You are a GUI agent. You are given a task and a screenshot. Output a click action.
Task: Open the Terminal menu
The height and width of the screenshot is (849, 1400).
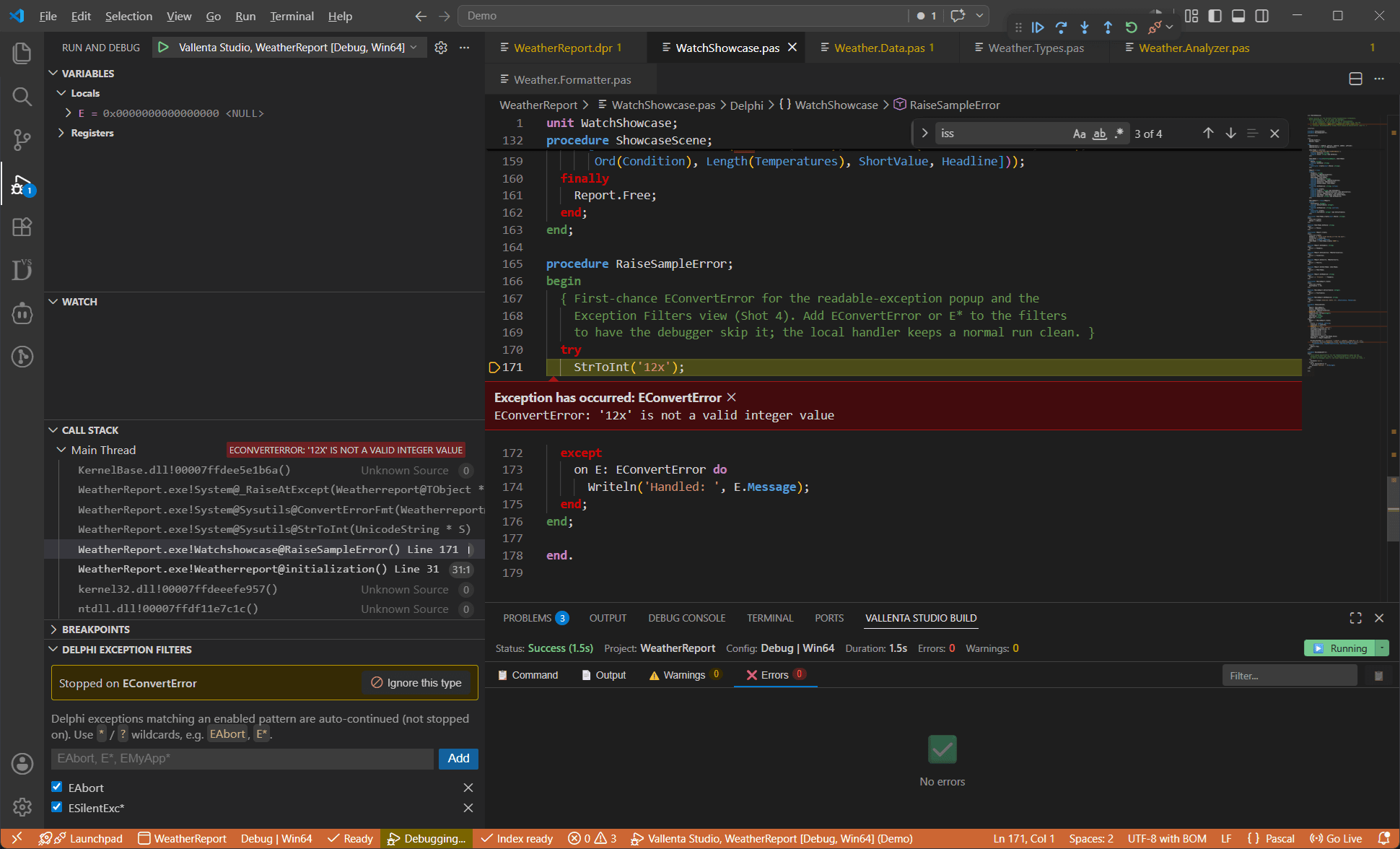(292, 16)
